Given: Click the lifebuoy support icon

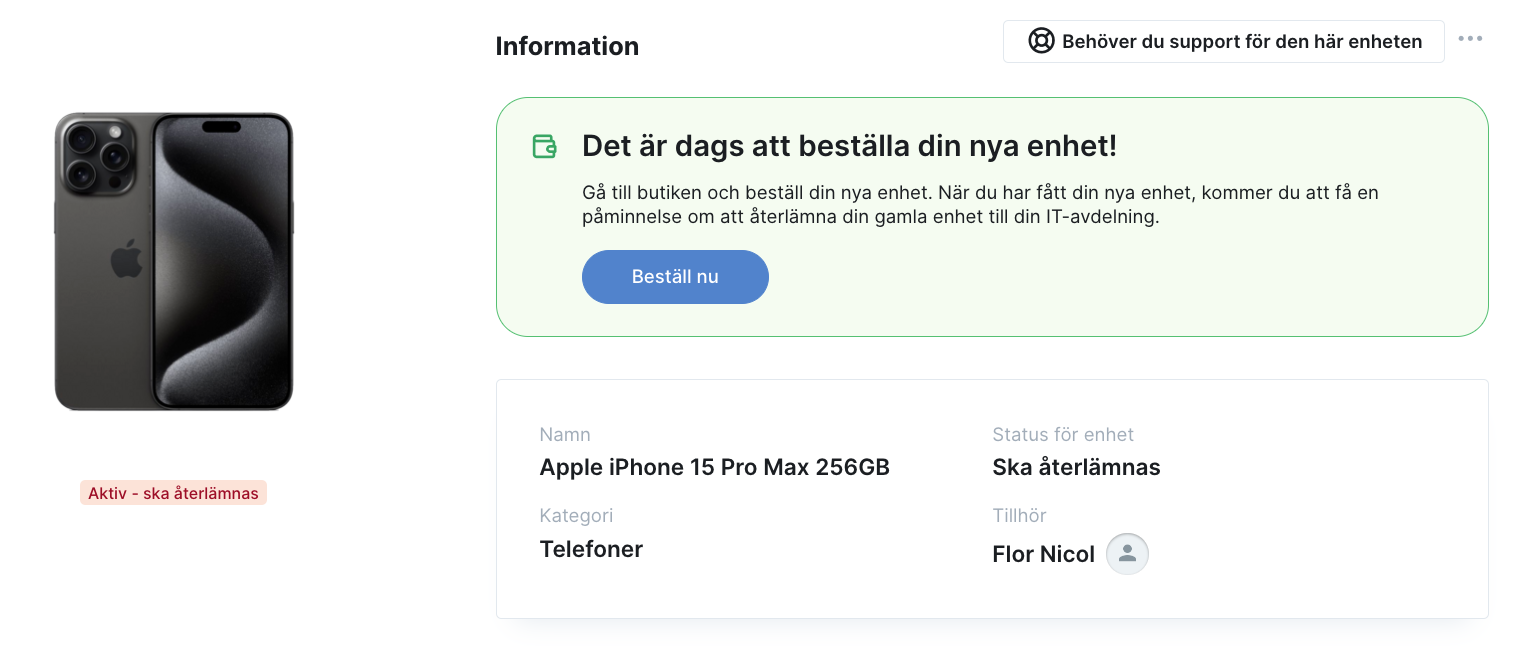Looking at the screenshot, I should 1042,41.
